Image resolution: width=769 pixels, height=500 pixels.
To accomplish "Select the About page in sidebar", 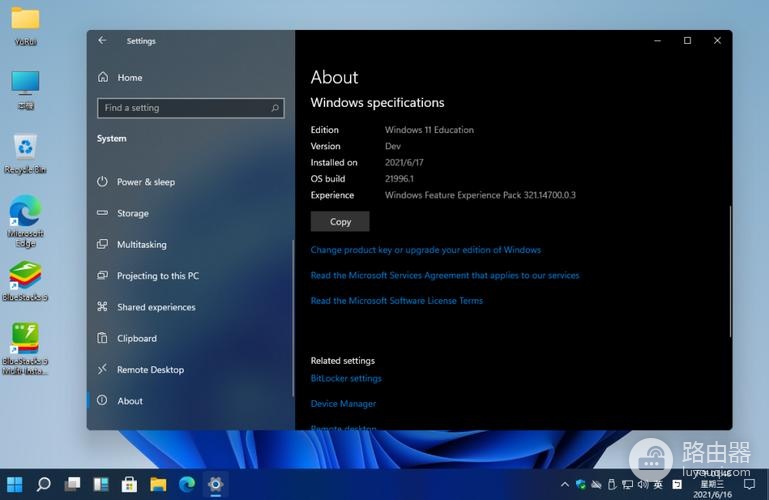I will pos(129,401).
